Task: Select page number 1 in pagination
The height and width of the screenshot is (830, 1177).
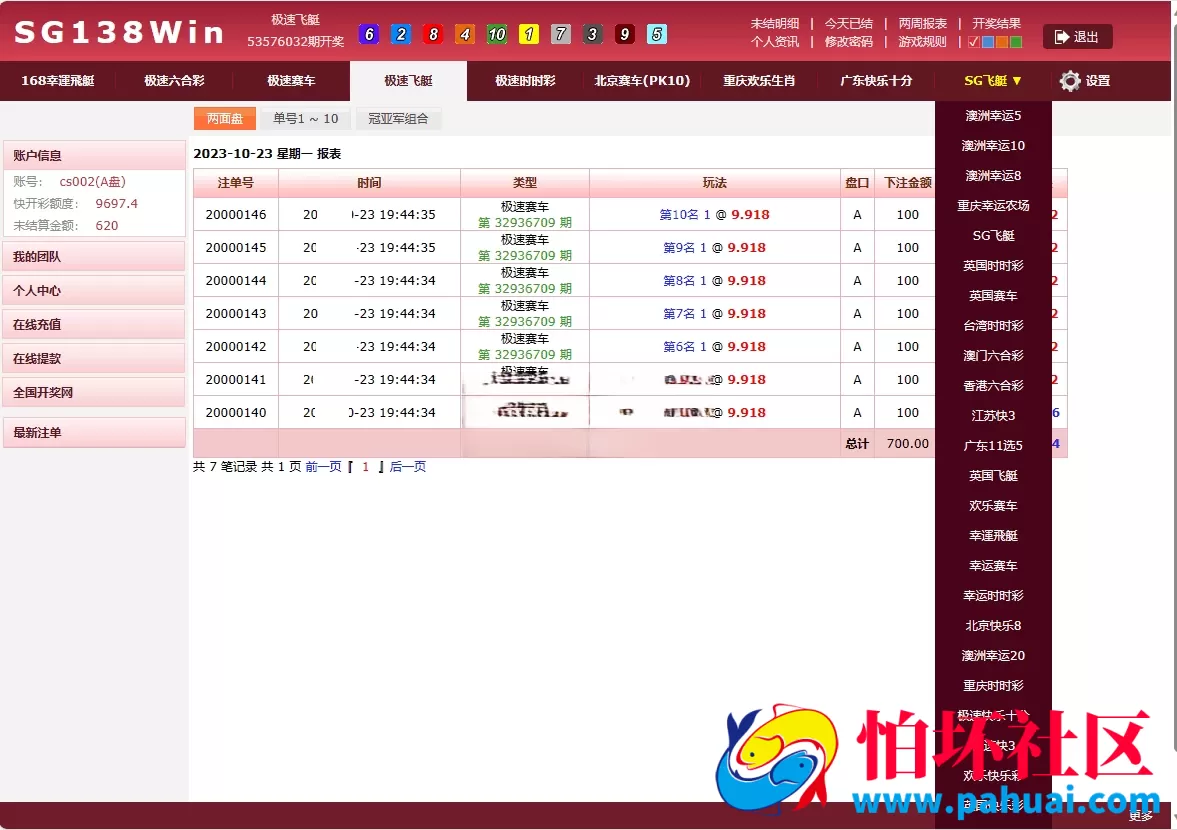Action: point(366,467)
